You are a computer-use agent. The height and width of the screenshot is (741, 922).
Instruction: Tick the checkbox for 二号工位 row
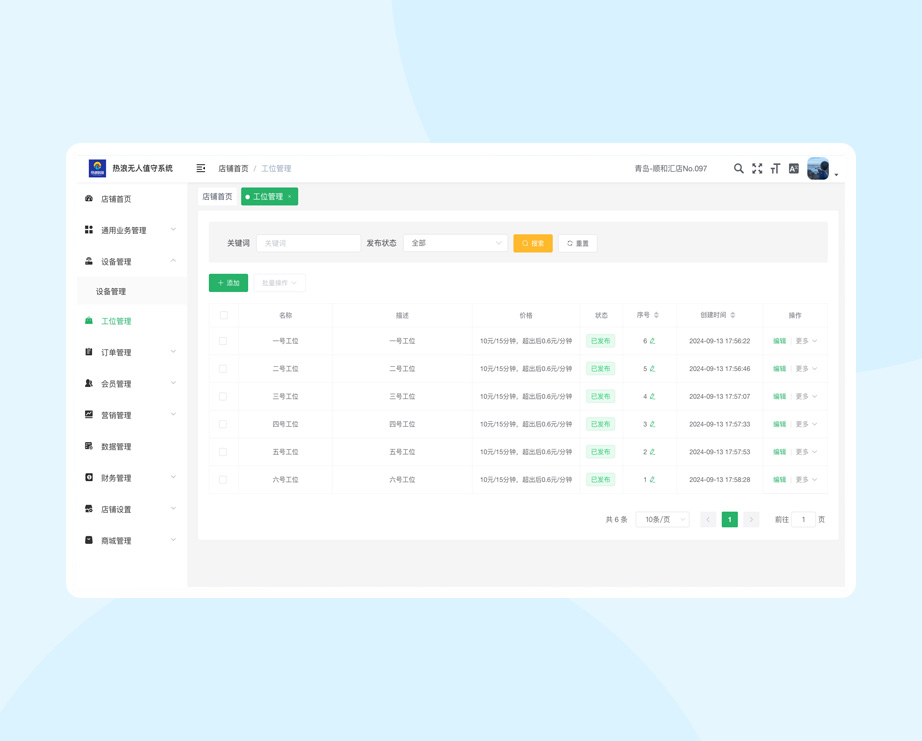click(223, 369)
